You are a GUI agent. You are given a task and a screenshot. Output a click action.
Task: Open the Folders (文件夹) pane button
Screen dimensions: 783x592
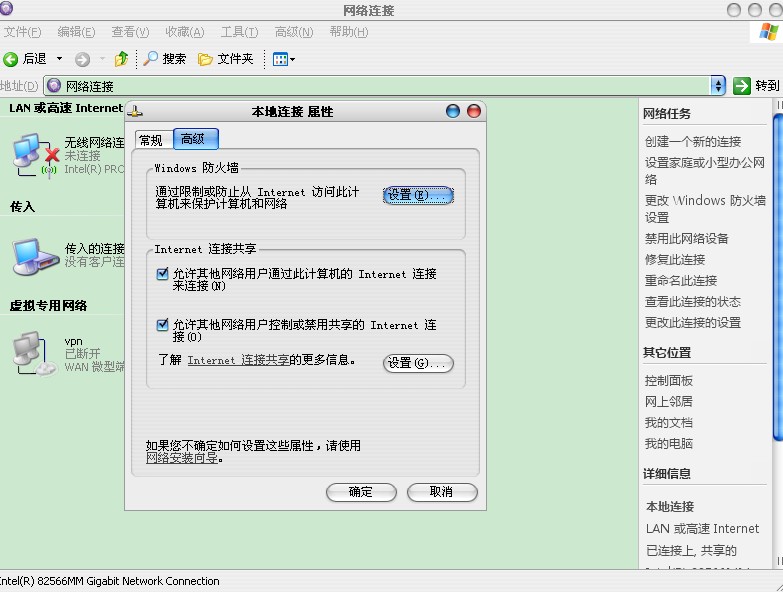click(x=225, y=59)
